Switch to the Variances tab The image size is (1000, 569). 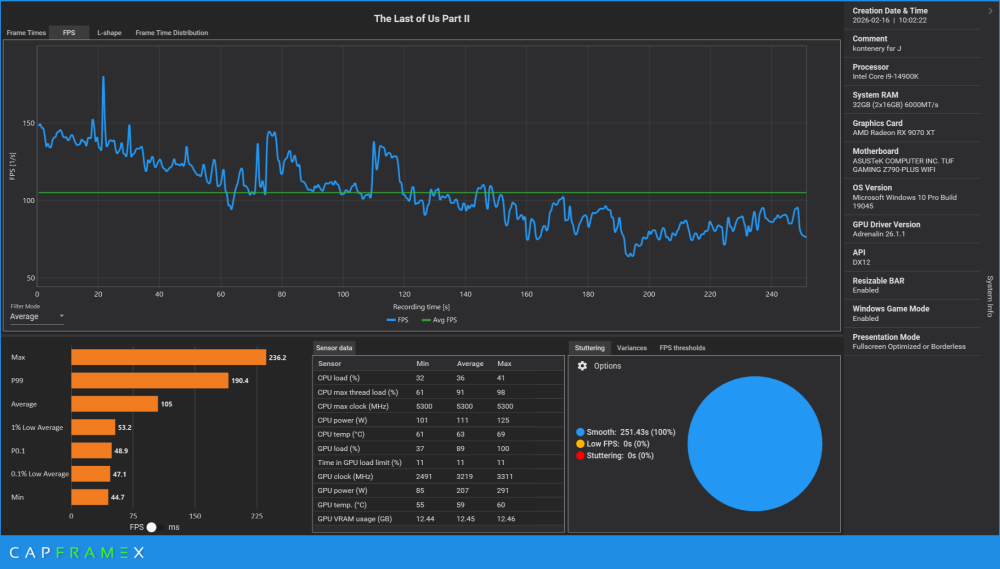(631, 348)
